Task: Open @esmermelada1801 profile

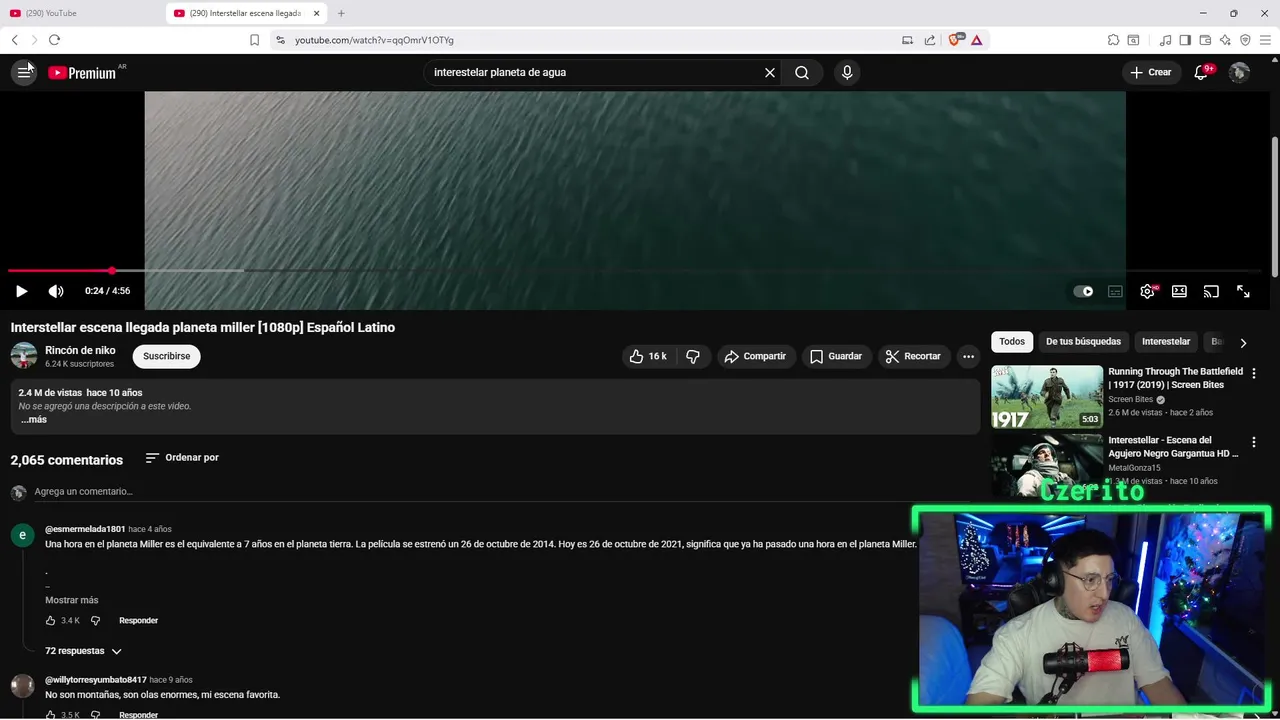Action: (85, 529)
